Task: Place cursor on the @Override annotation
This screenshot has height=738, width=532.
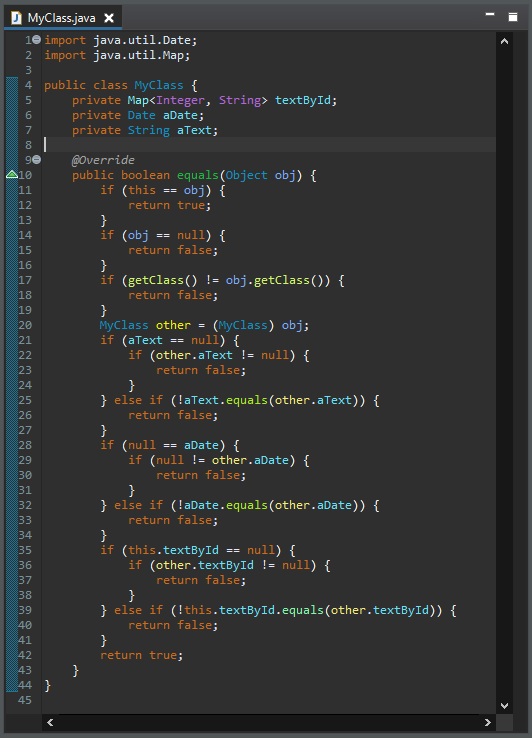Action: pos(103,160)
